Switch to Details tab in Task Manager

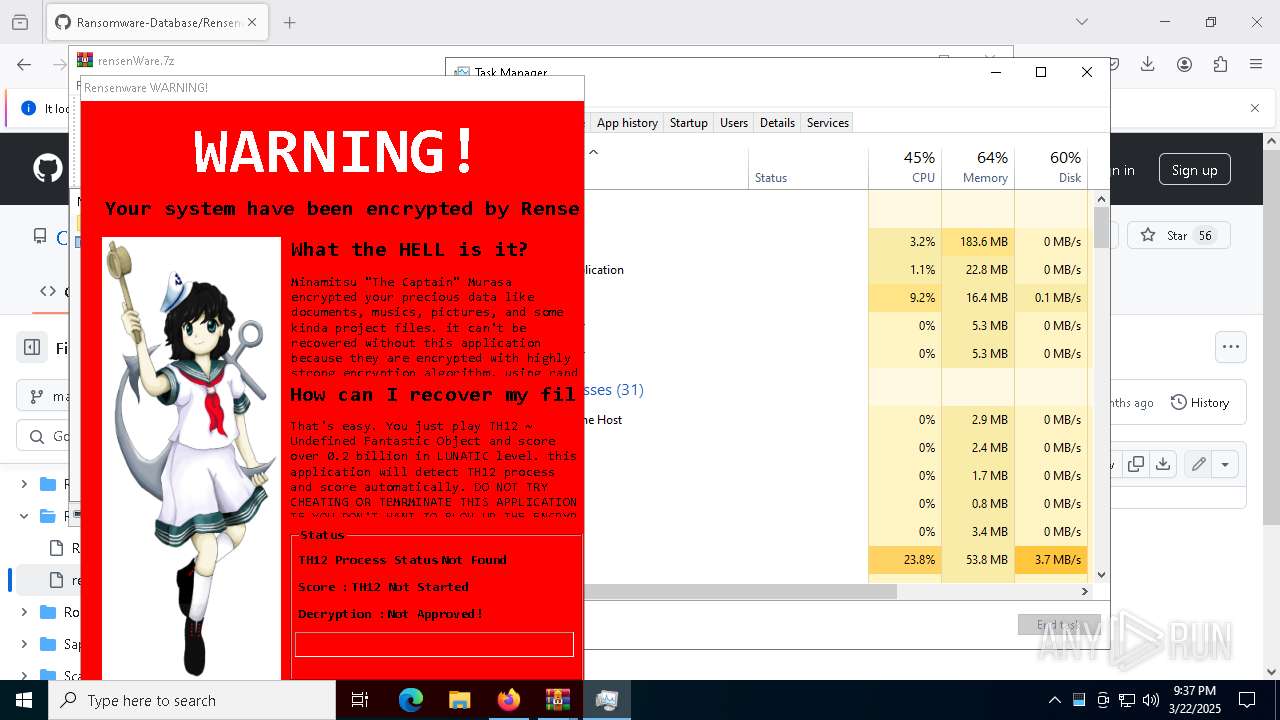click(777, 123)
